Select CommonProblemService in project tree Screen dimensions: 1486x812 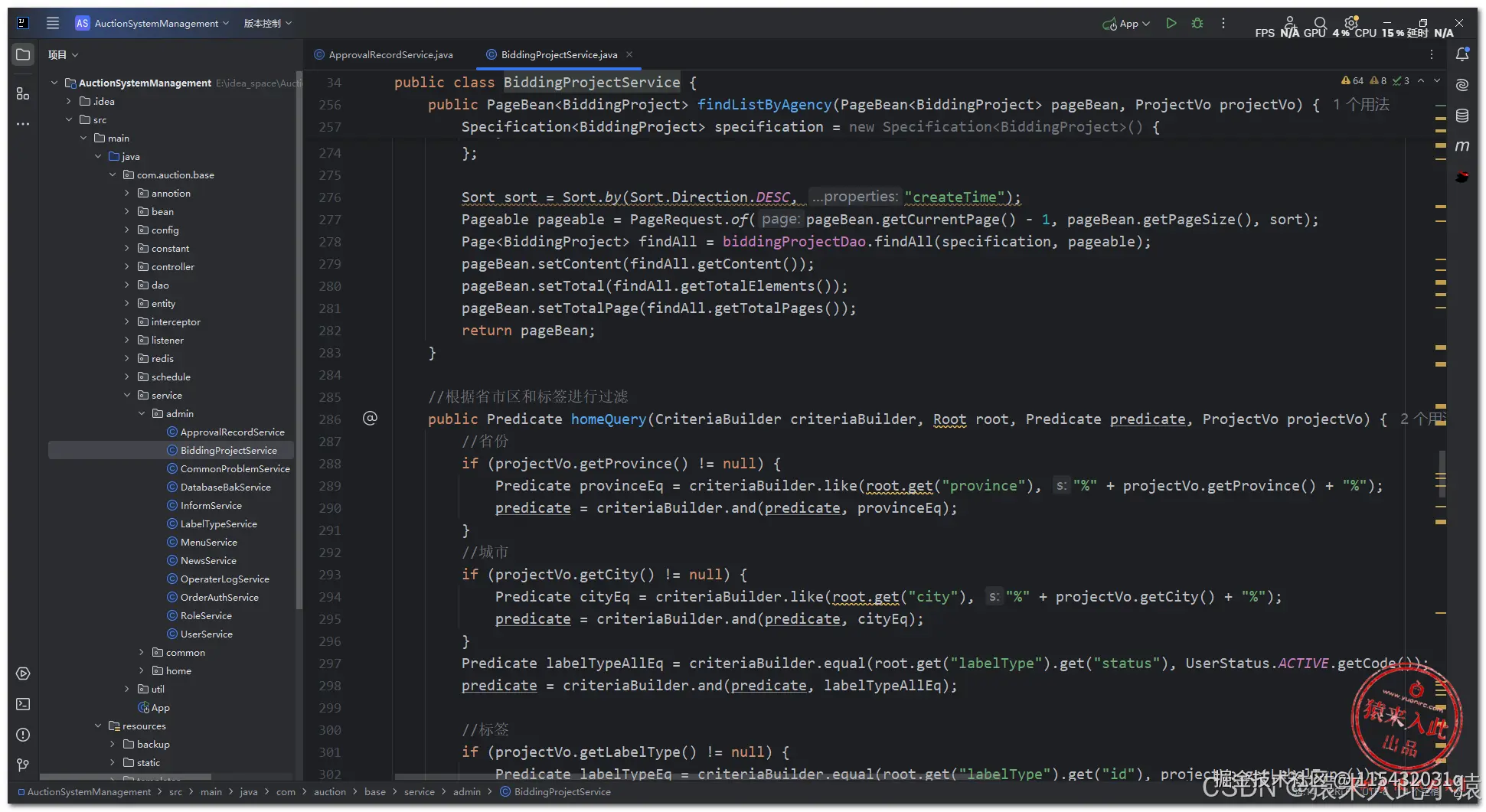pos(235,468)
